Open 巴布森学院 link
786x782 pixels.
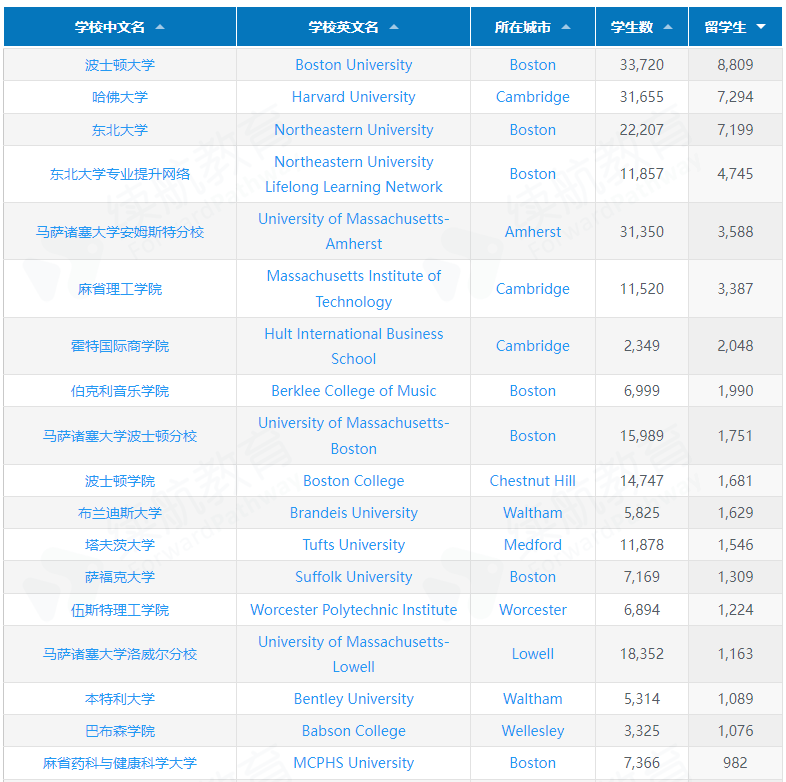[x=120, y=731]
